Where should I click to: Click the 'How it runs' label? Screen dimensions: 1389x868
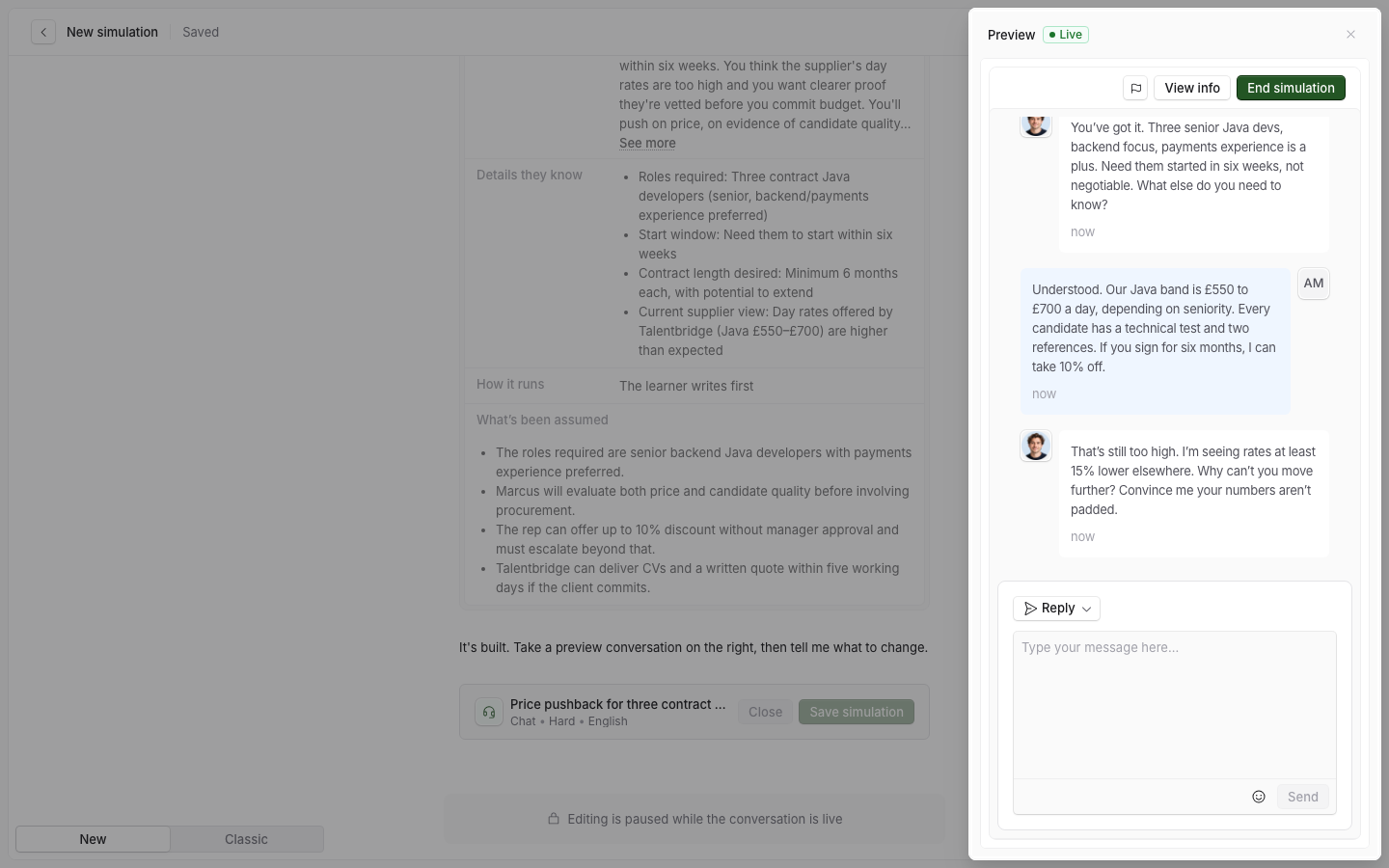(x=510, y=384)
